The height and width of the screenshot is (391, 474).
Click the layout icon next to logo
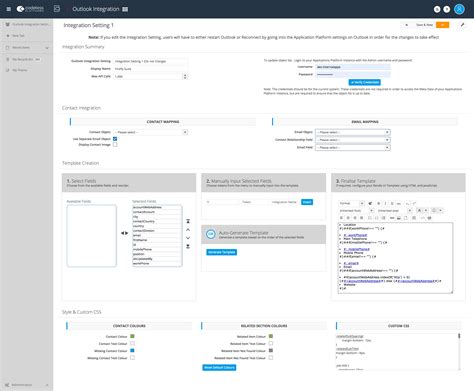click(x=57, y=9)
